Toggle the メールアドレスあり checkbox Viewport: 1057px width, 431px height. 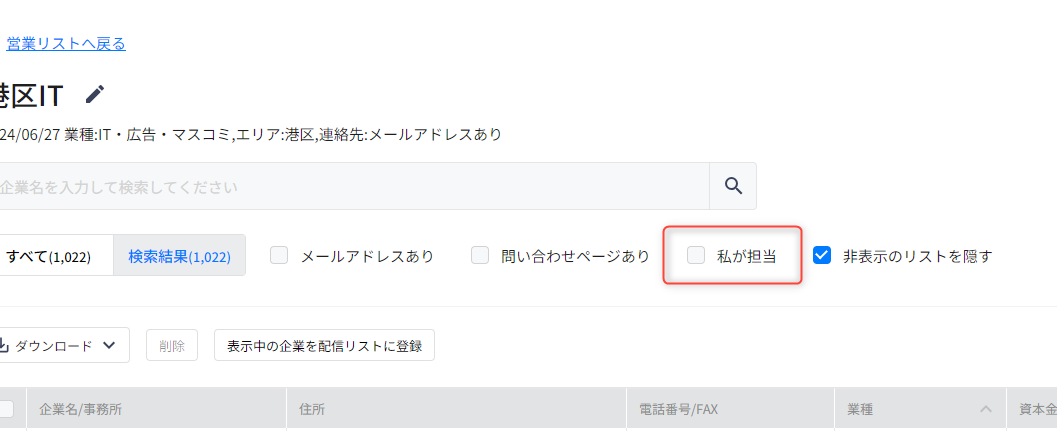[279, 256]
